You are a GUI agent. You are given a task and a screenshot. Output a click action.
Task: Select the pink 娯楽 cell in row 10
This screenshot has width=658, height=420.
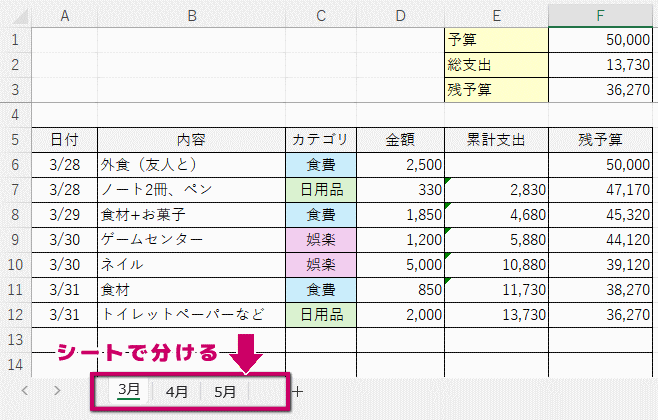tap(320, 265)
